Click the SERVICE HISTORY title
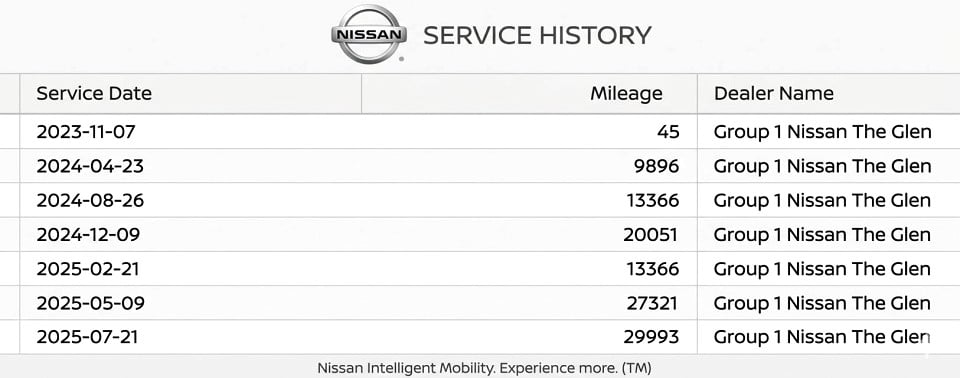This screenshot has height=378, width=960. [537, 36]
